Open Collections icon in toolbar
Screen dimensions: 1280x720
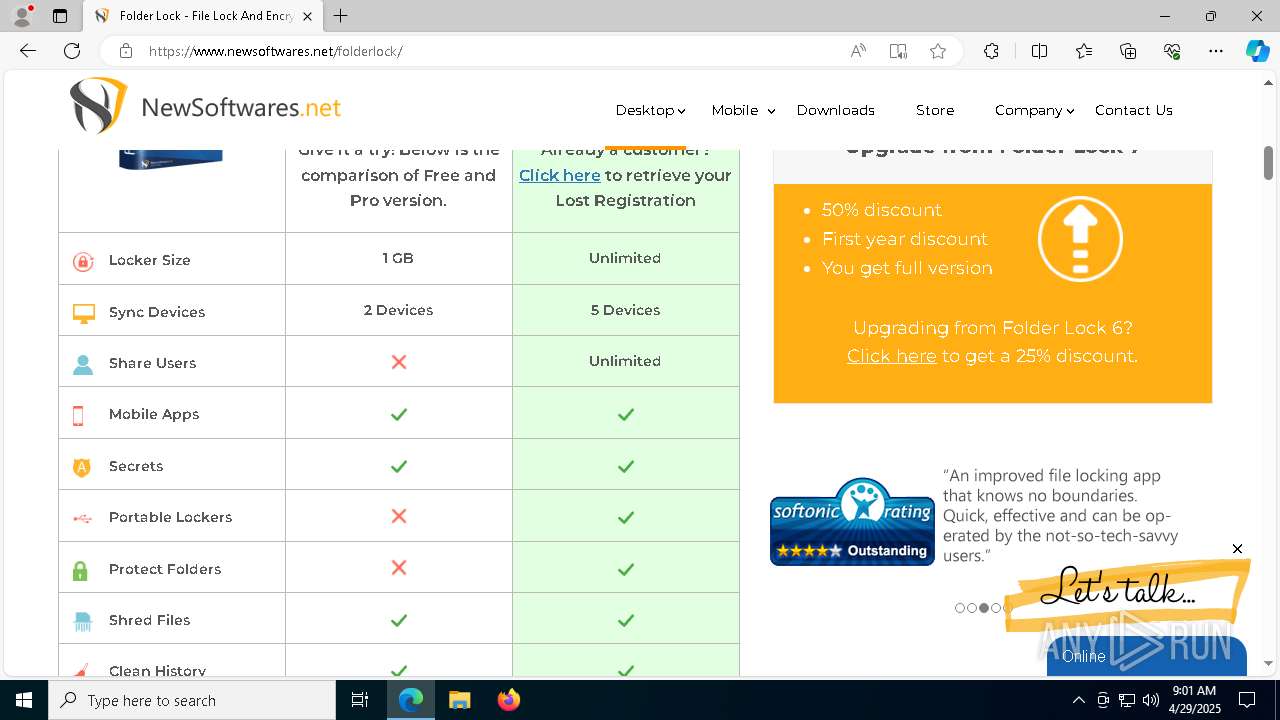tap(1128, 51)
